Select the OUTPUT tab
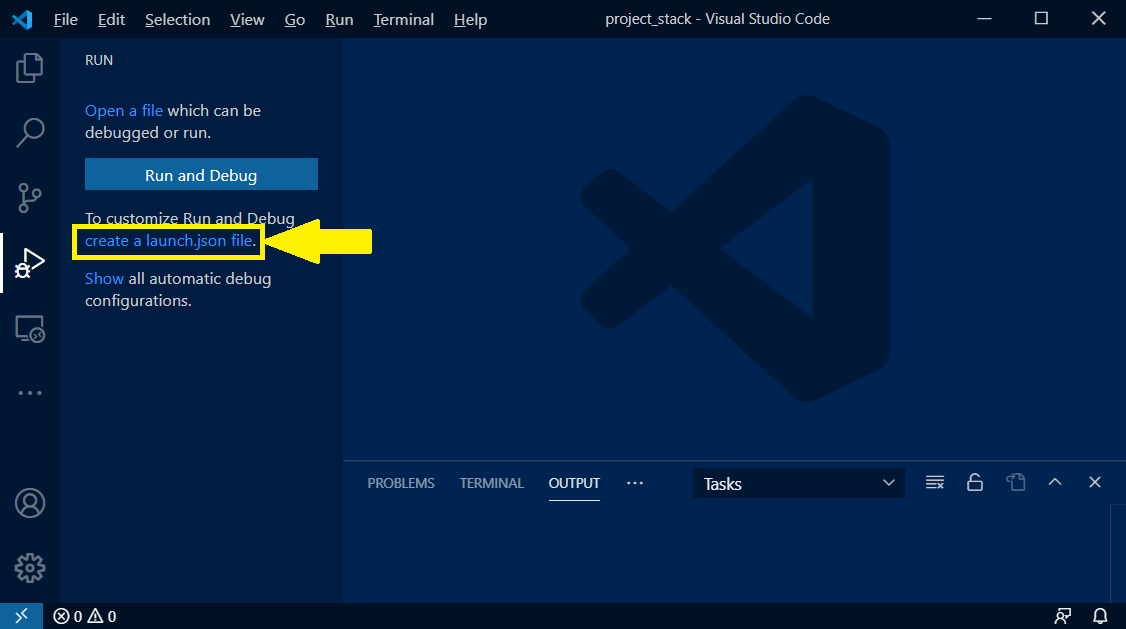 point(574,483)
